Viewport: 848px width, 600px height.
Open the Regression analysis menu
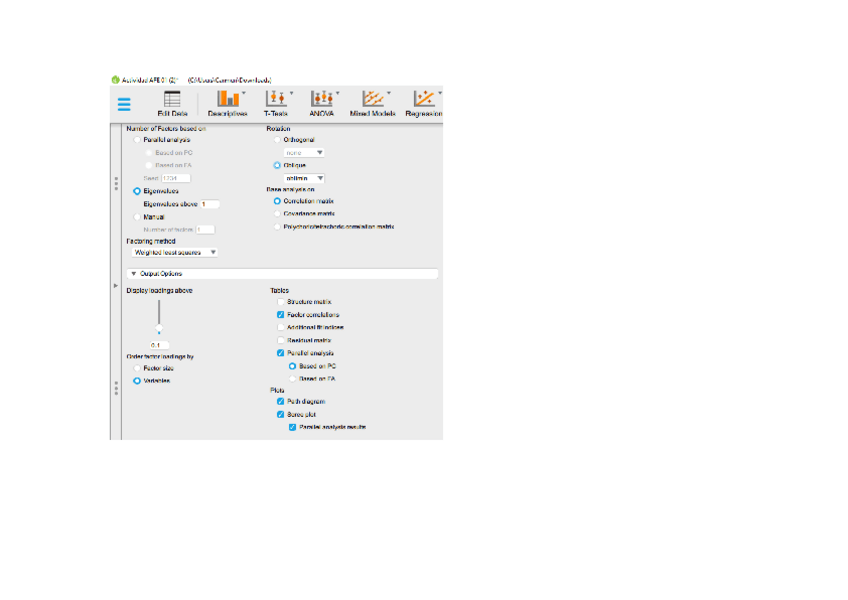(x=424, y=104)
